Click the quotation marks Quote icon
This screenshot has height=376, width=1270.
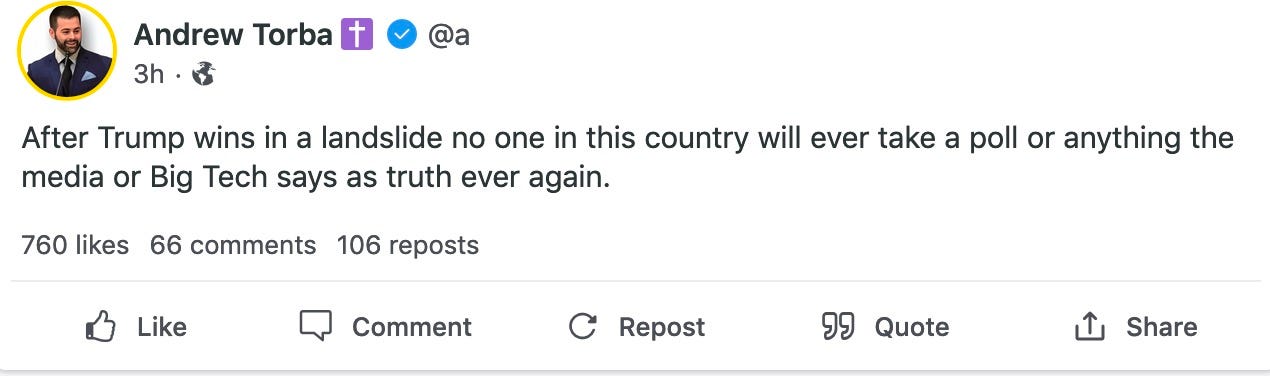point(838,326)
